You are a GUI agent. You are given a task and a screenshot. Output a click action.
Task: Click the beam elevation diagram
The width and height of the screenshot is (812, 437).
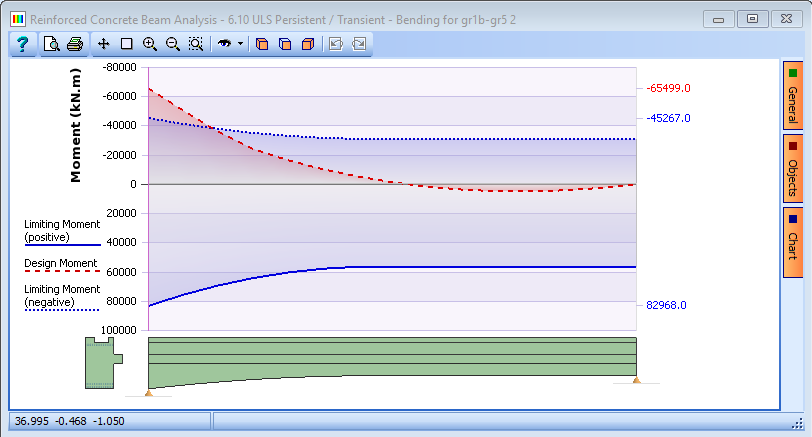[x=393, y=362]
